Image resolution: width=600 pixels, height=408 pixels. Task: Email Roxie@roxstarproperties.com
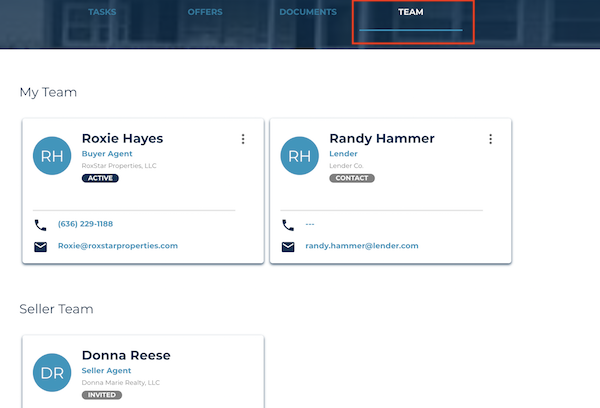(118, 246)
